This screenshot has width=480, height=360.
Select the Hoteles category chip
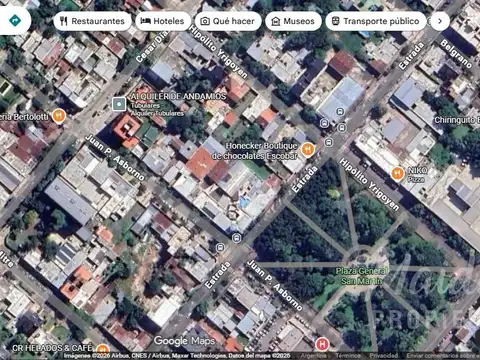point(163,21)
